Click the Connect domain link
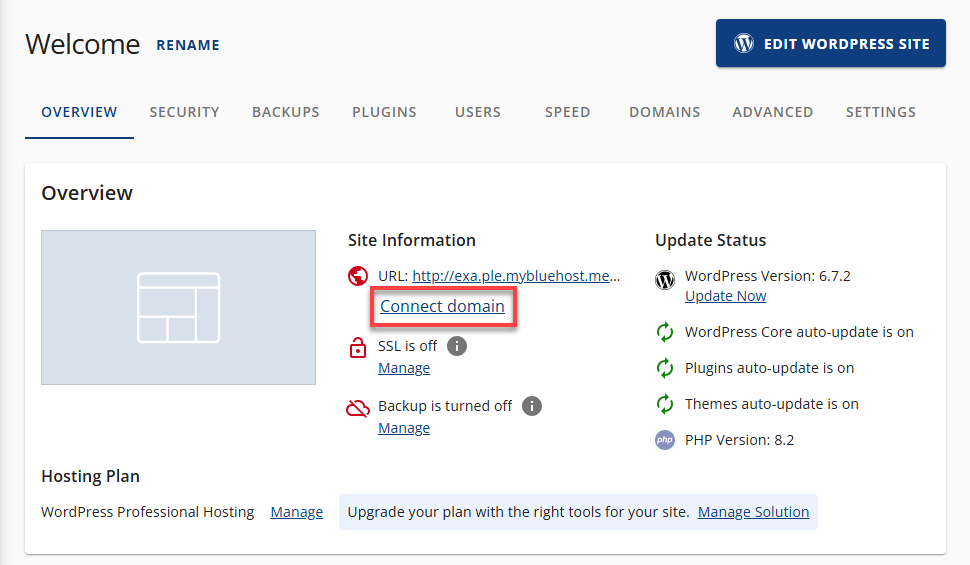 tap(442, 306)
